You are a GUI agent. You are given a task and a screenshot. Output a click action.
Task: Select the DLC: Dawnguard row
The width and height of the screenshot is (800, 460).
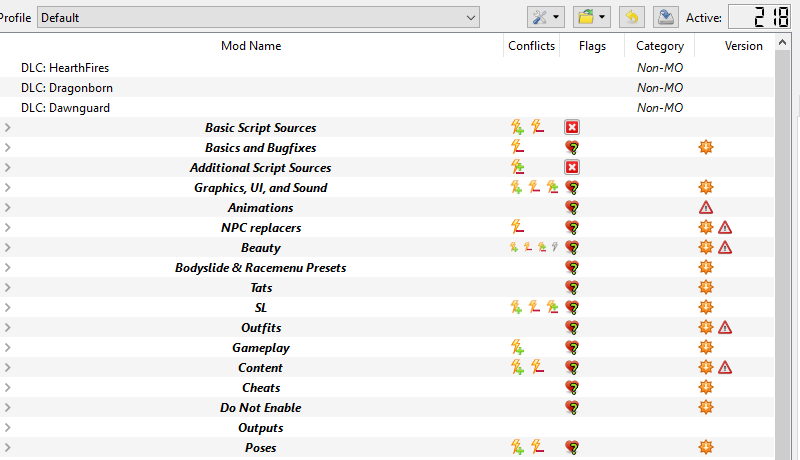coord(387,108)
